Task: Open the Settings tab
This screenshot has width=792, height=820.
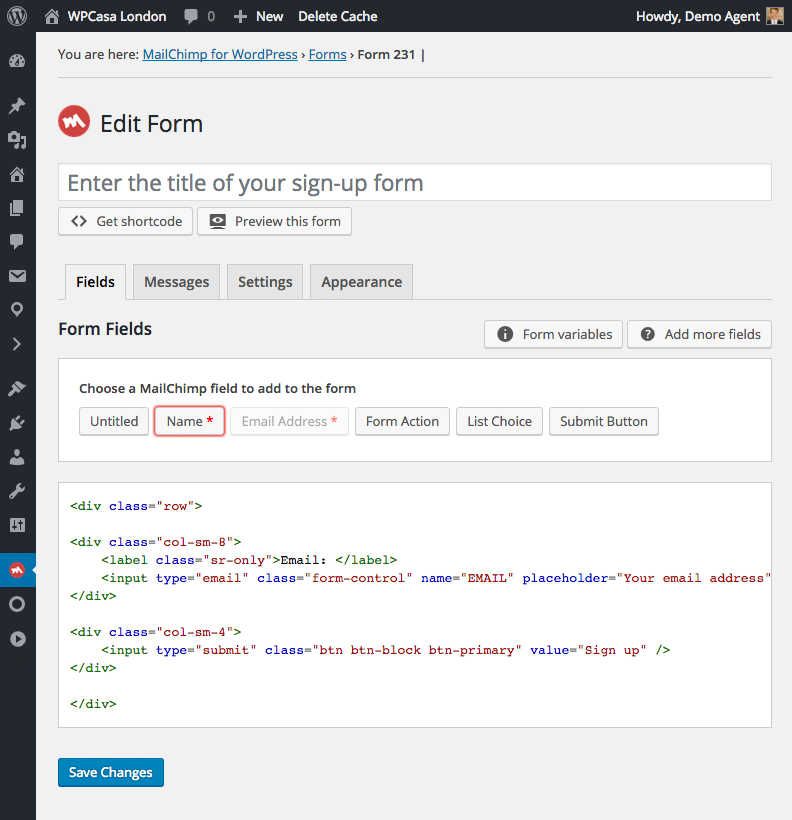Action: (265, 282)
